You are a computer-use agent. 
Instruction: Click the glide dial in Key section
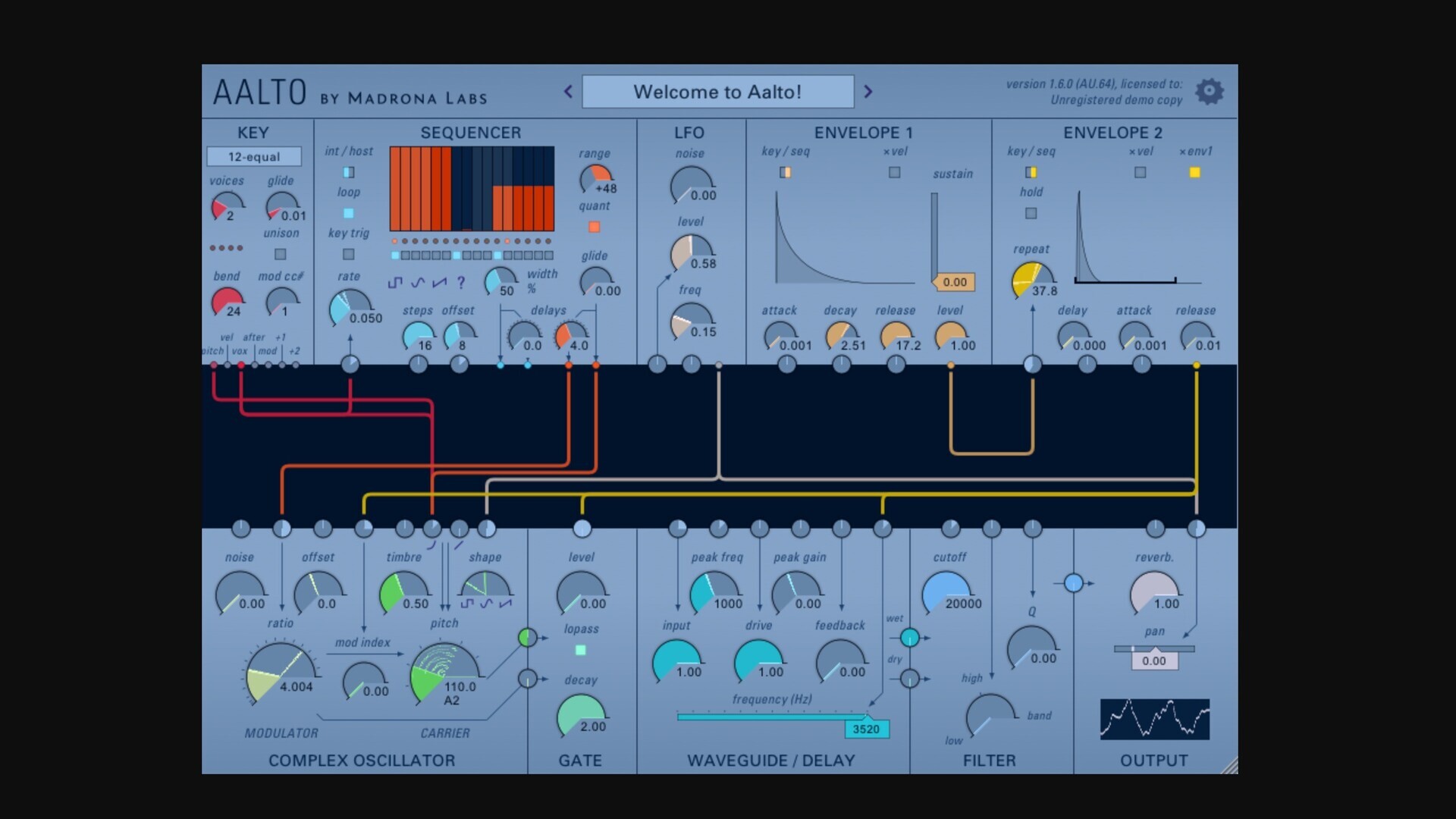[282, 206]
